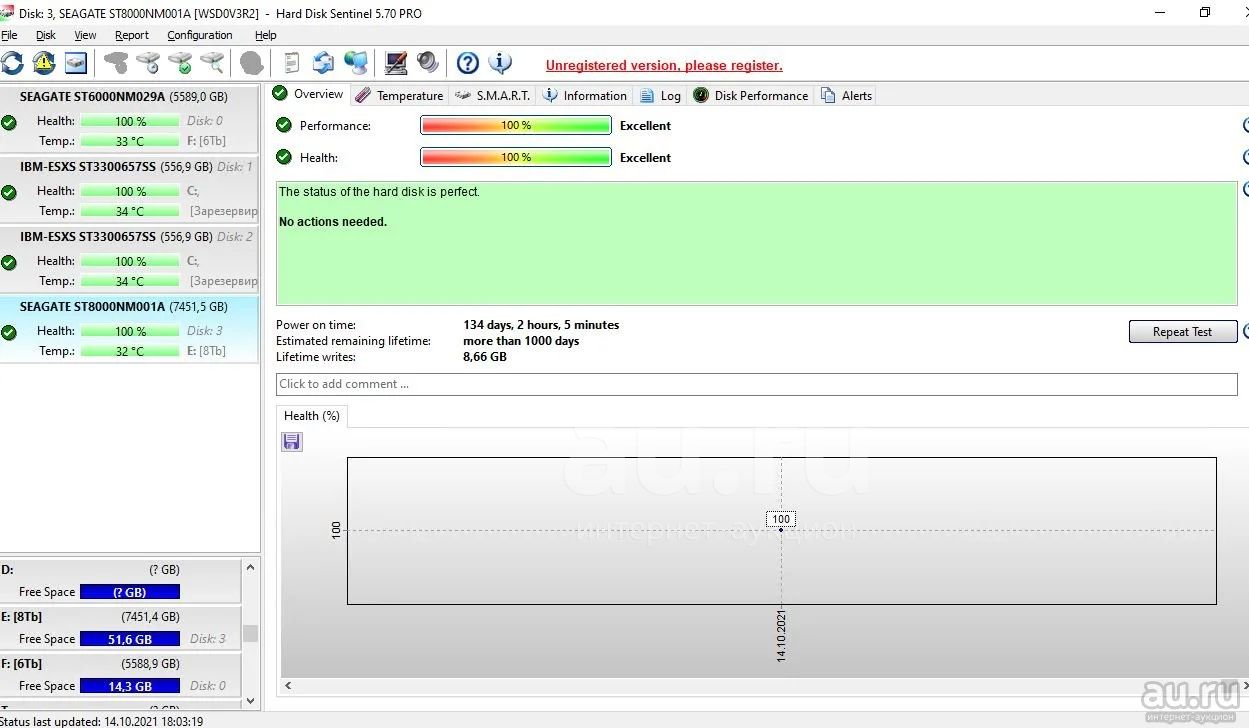The width and height of the screenshot is (1249, 728).
Task: Follow the Unregistered version, please register link
Action: (x=664, y=66)
